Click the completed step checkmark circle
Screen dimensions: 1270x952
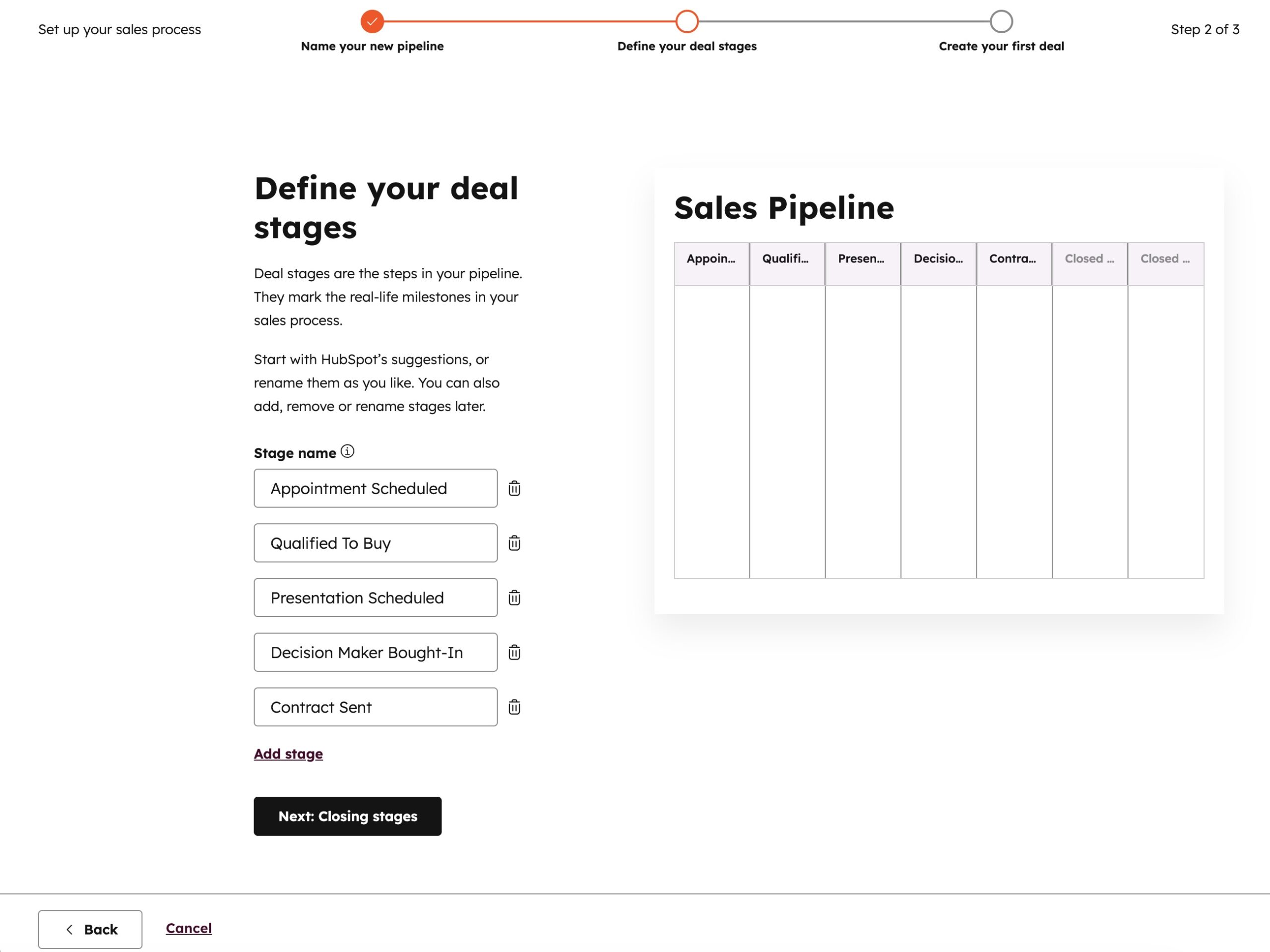372,22
